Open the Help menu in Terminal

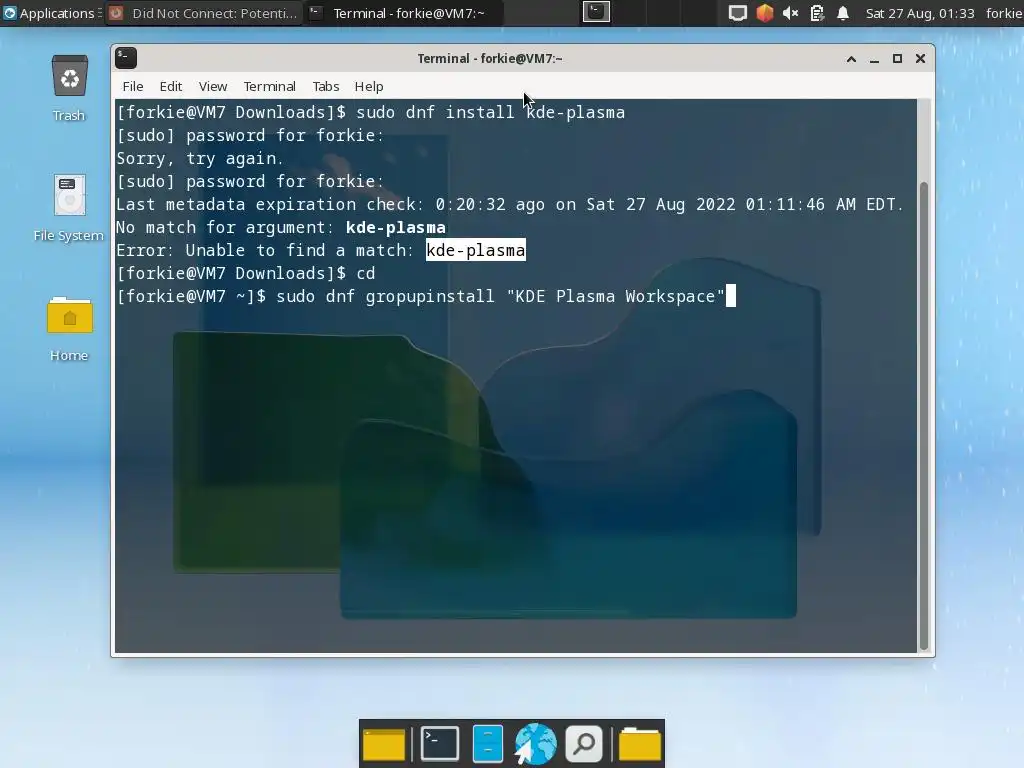(x=369, y=86)
